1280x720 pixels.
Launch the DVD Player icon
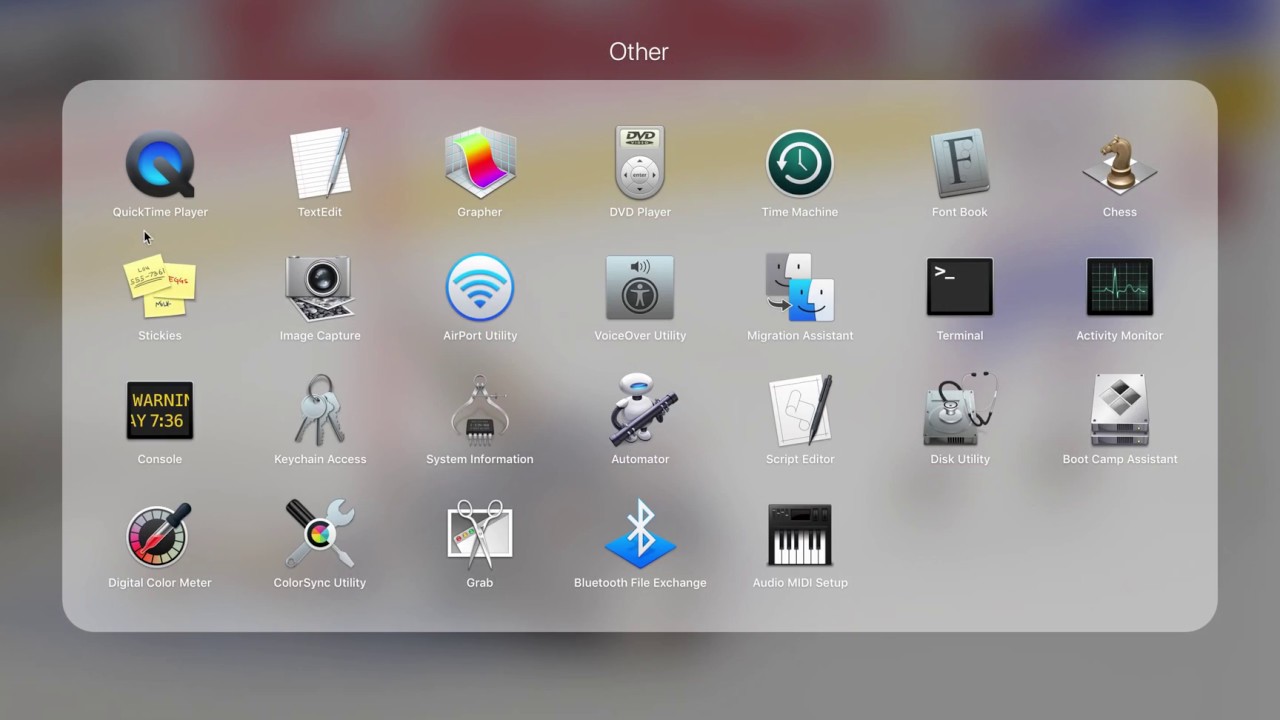[640, 163]
